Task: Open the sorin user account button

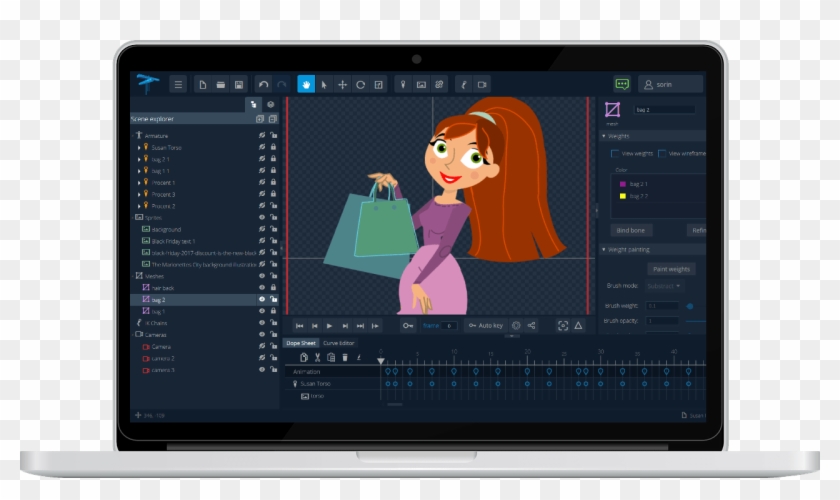Action: point(670,85)
